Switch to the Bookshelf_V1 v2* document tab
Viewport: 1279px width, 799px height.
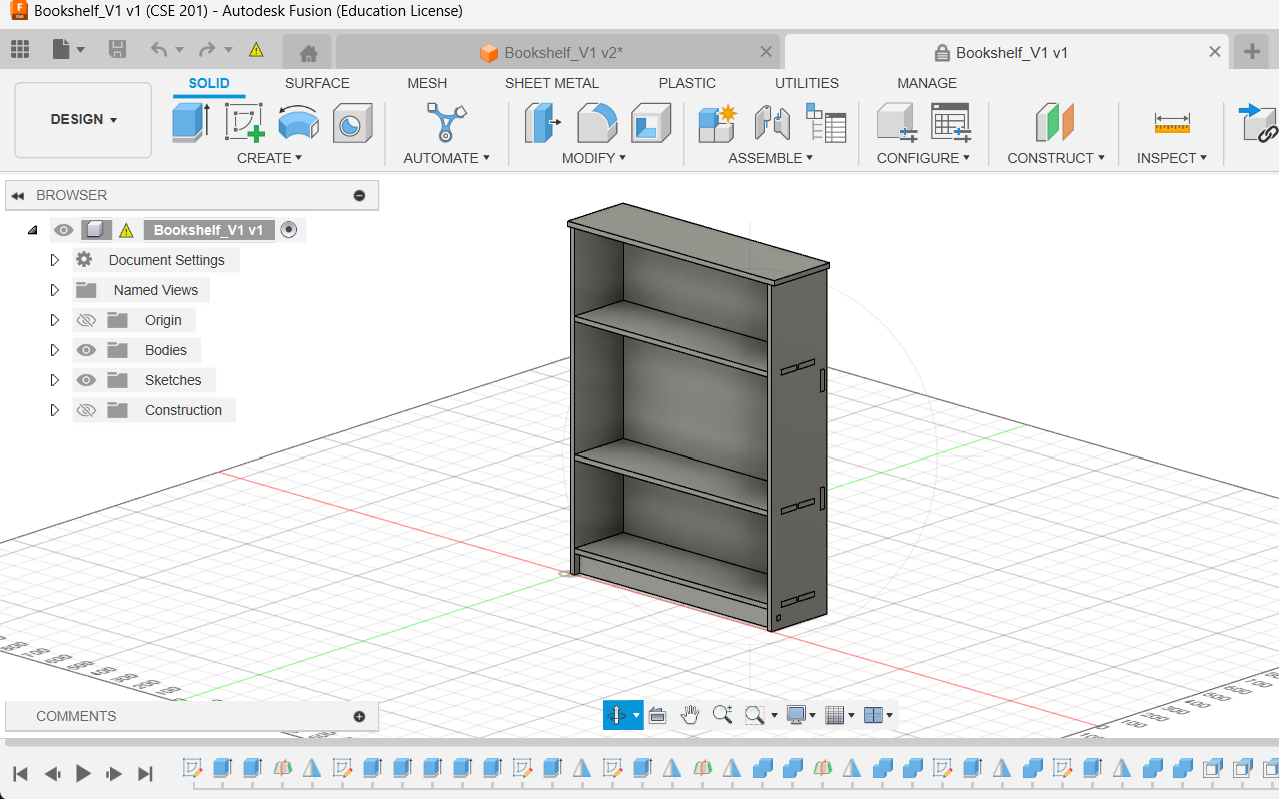click(x=557, y=52)
